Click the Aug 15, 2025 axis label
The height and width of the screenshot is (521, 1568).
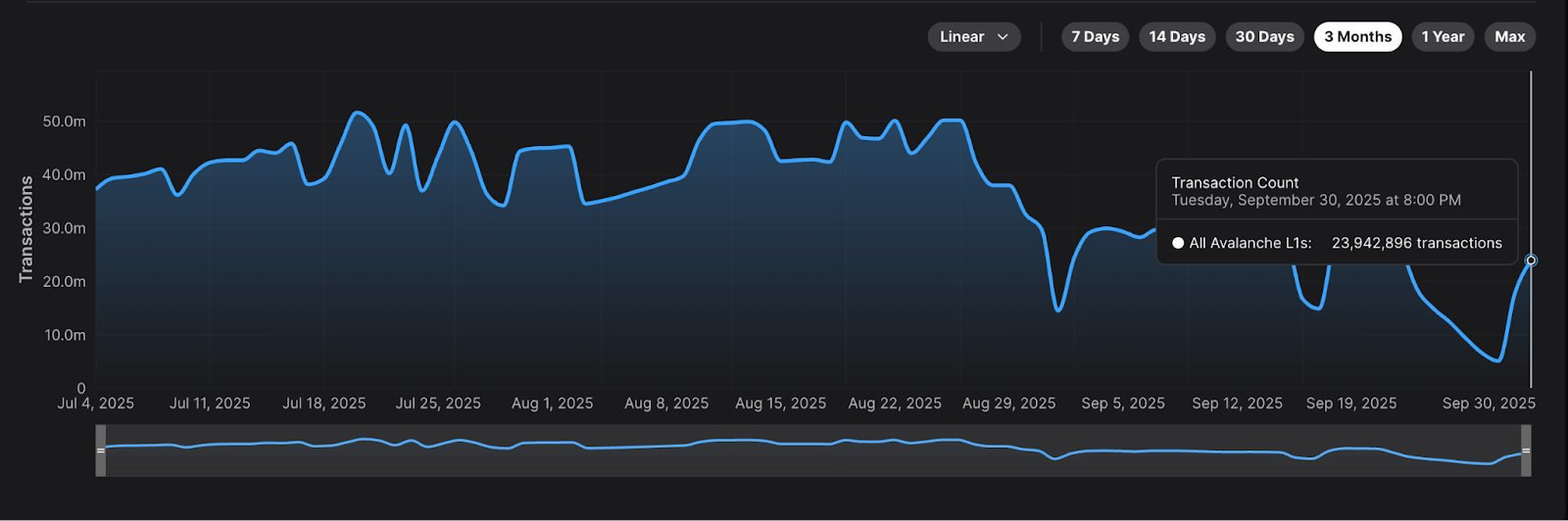[x=780, y=403]
